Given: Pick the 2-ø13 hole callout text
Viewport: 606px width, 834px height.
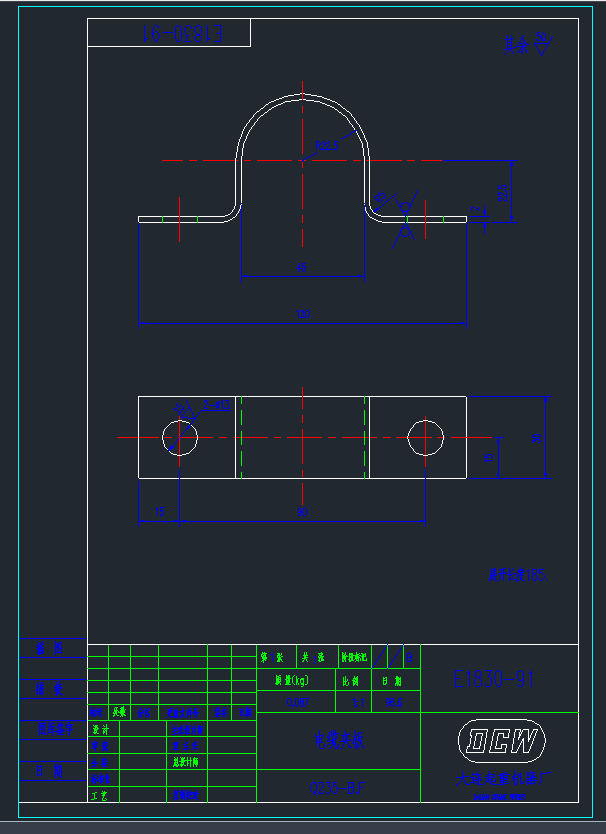Looking at the screenshot, I should (x=215, y=405).
